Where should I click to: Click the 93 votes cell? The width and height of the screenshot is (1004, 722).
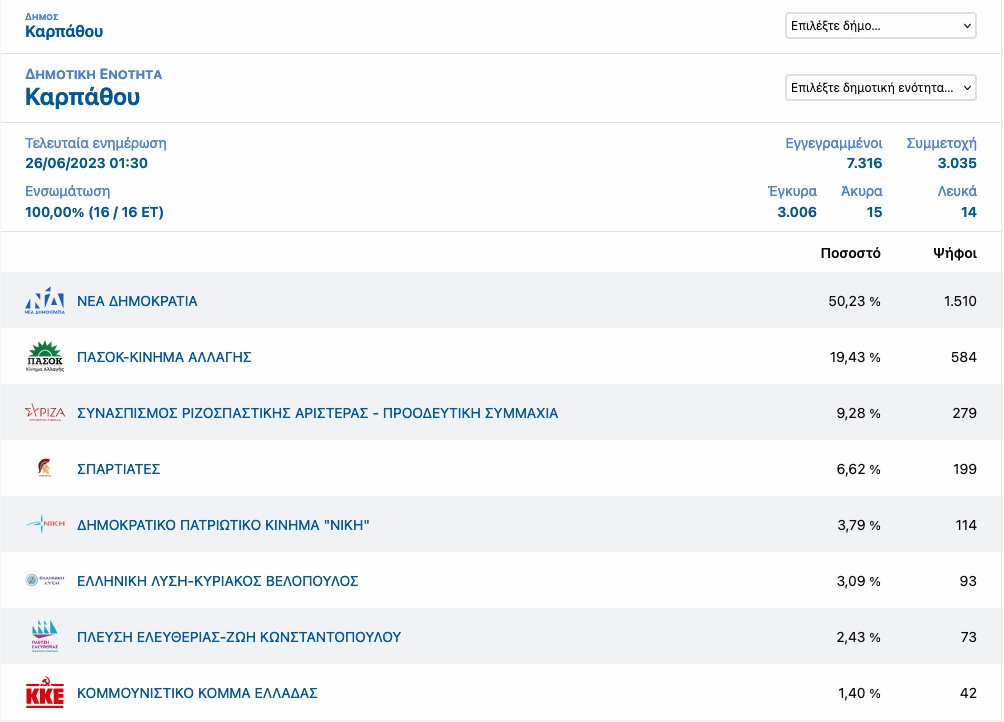(968, 581)
